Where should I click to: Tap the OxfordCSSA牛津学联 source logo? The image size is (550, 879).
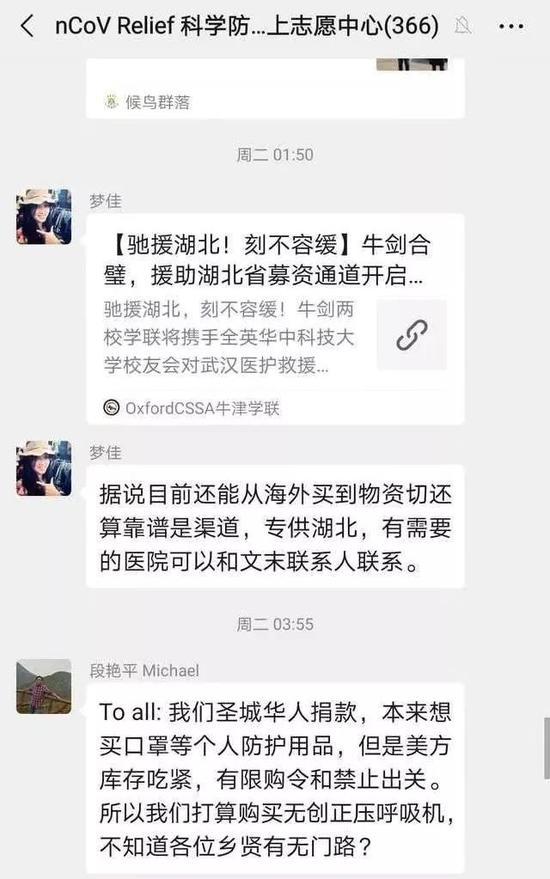(112, 408)
